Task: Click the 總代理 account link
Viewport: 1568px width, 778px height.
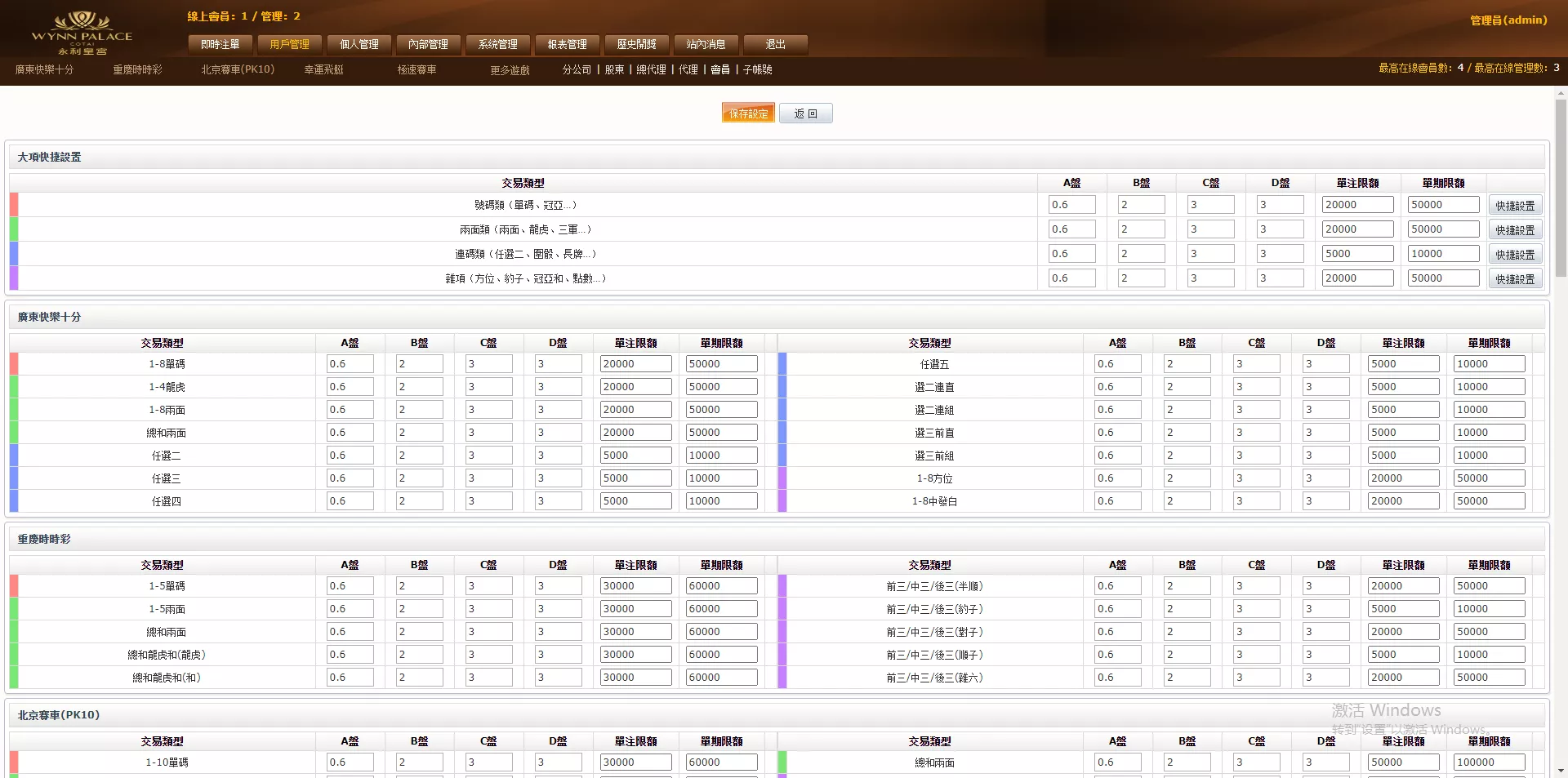Action: [650, 69]
